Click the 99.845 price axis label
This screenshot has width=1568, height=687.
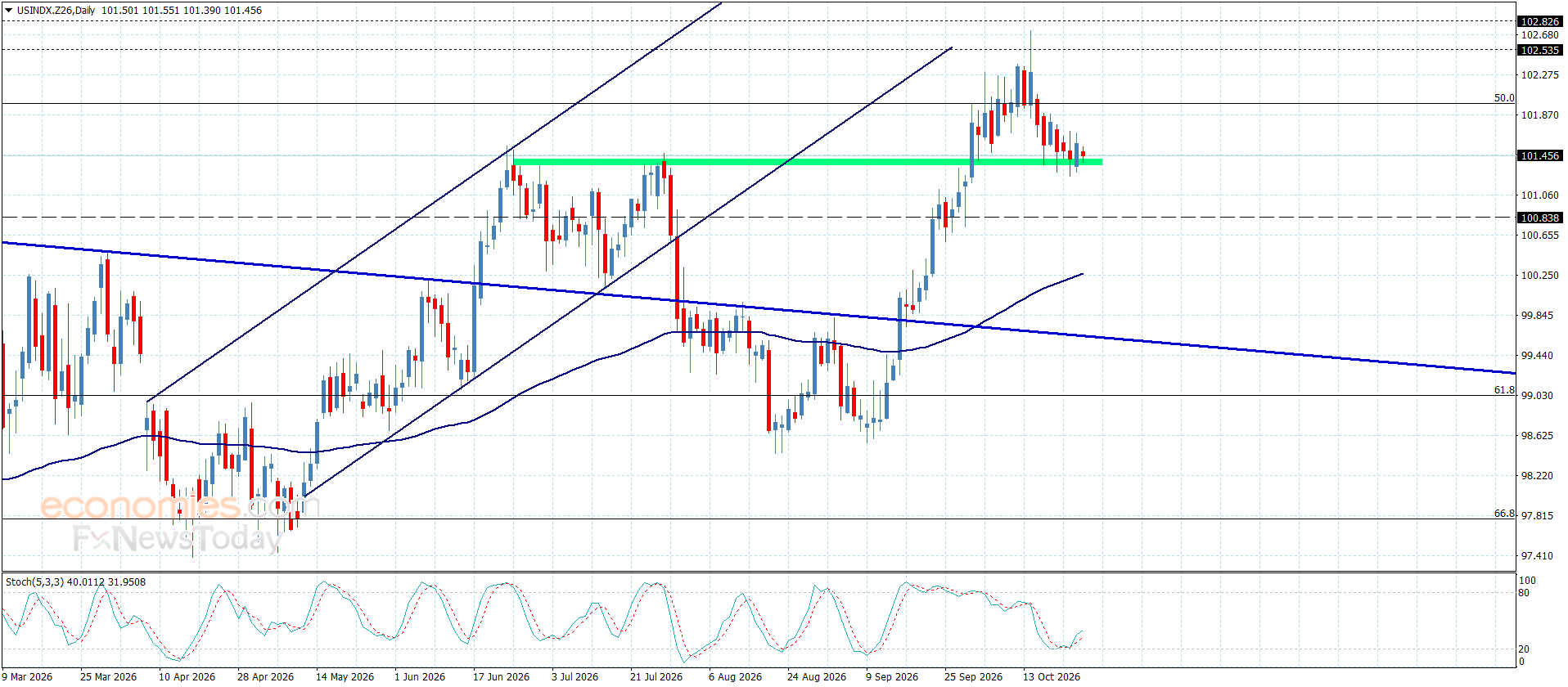click(x=1537, y=316)
